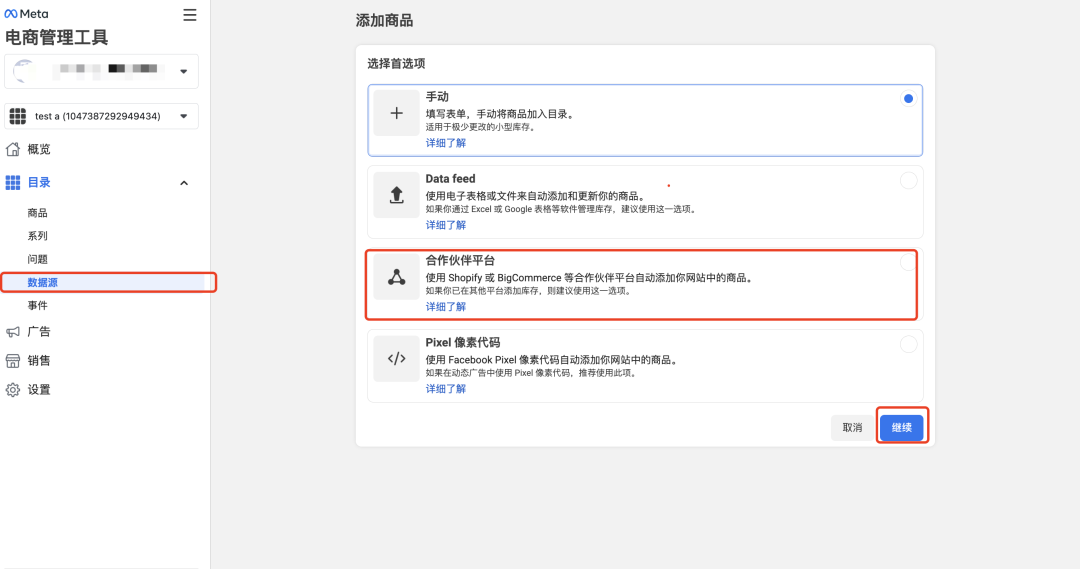
Task: Open 详细了解 link under Pixel 像素代码
Action: pyautogui.click(x=446, y=389)
